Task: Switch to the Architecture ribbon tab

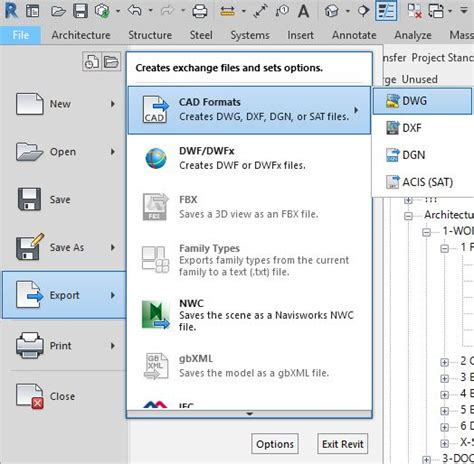Action: [81, 35]
